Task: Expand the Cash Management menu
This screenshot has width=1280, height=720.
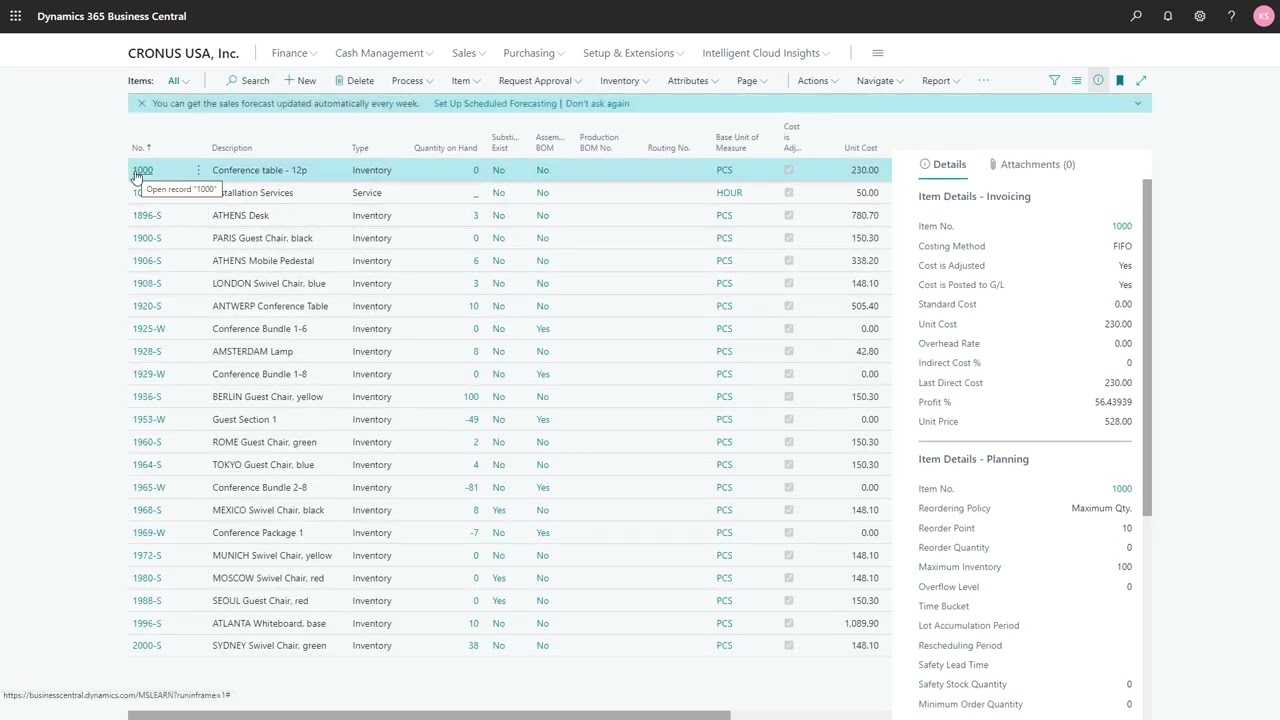Action: tap(384, 53)
